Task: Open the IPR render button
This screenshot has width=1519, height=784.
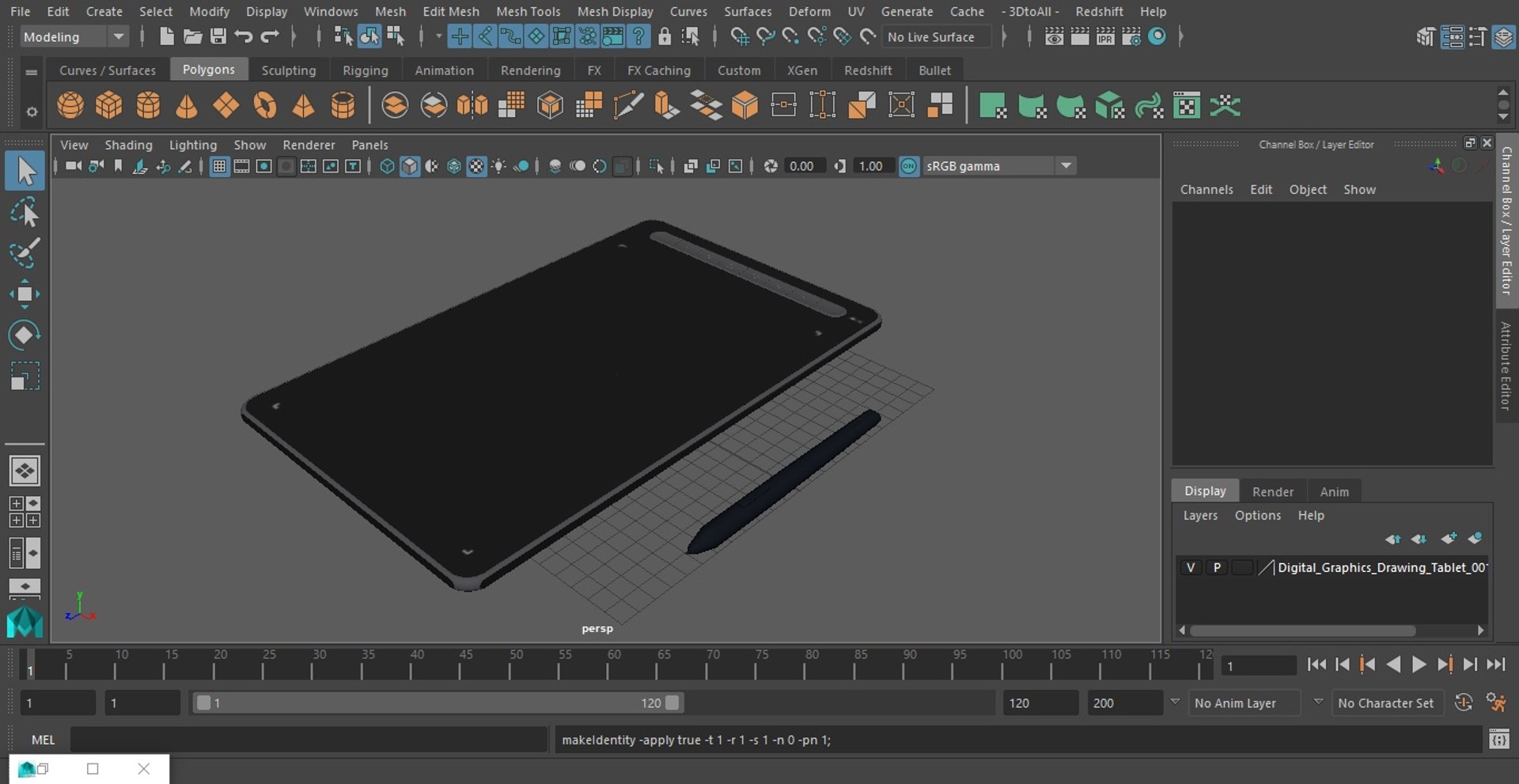Action: coord(1105,36)
